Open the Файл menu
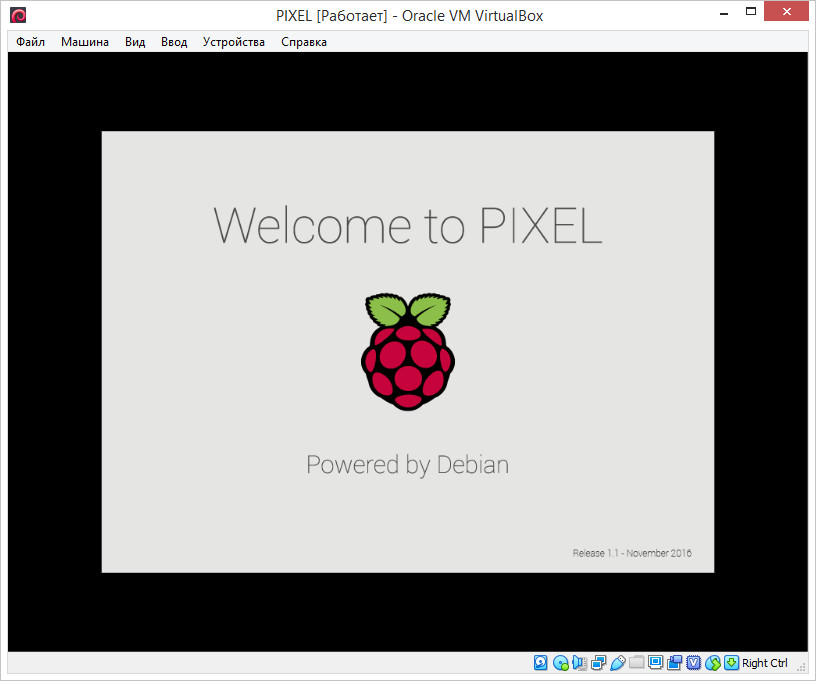This screenshot has width=816, height=681. (30, 42)
